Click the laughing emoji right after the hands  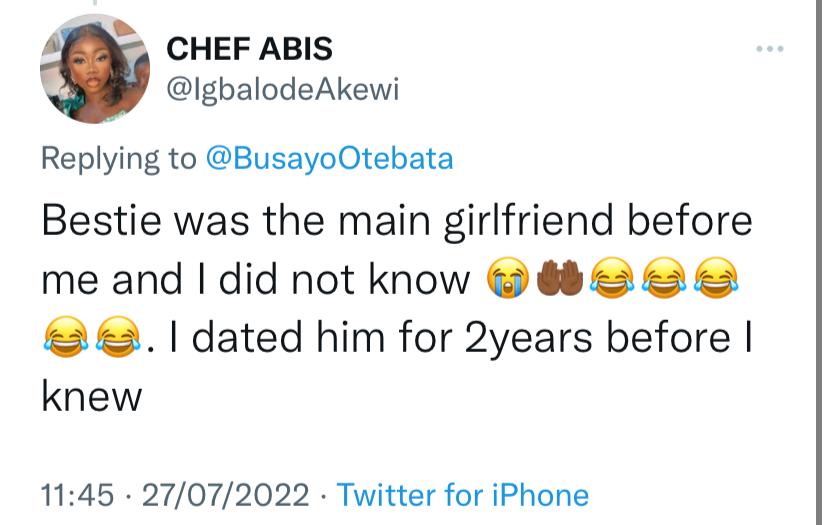click(x=613, y=278)
